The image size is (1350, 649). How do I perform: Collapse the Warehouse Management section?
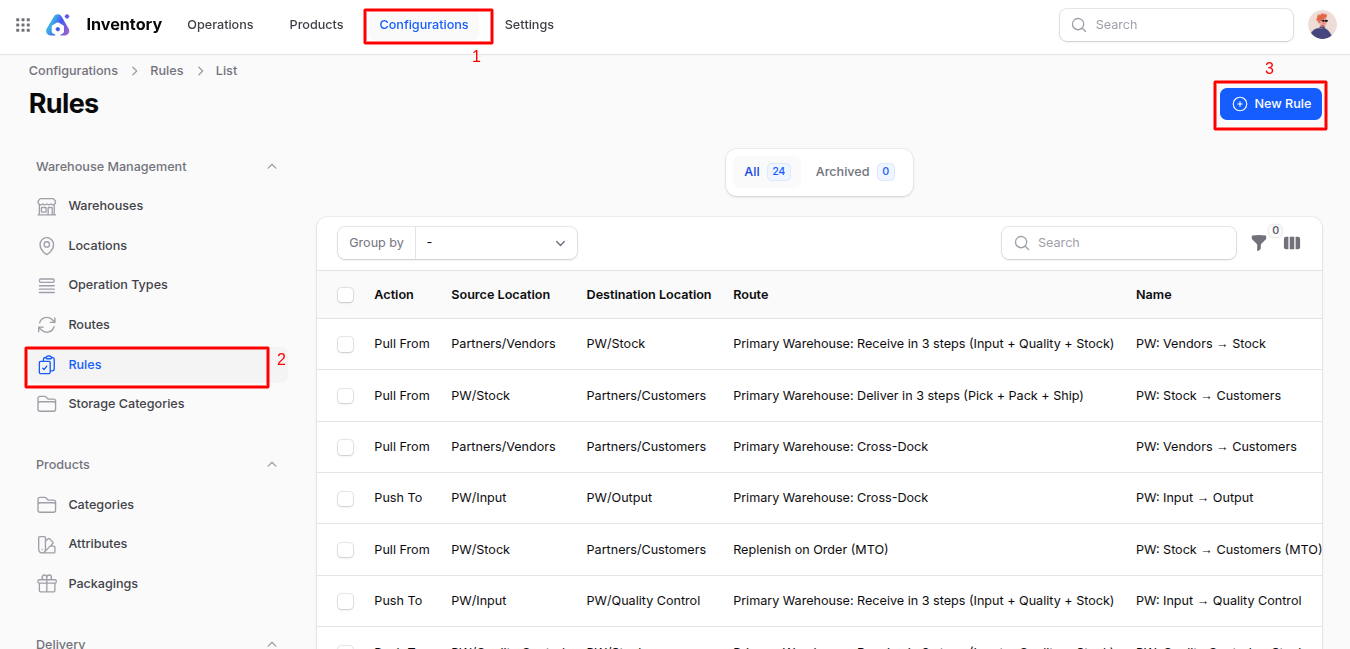click(x=272, y=167)
